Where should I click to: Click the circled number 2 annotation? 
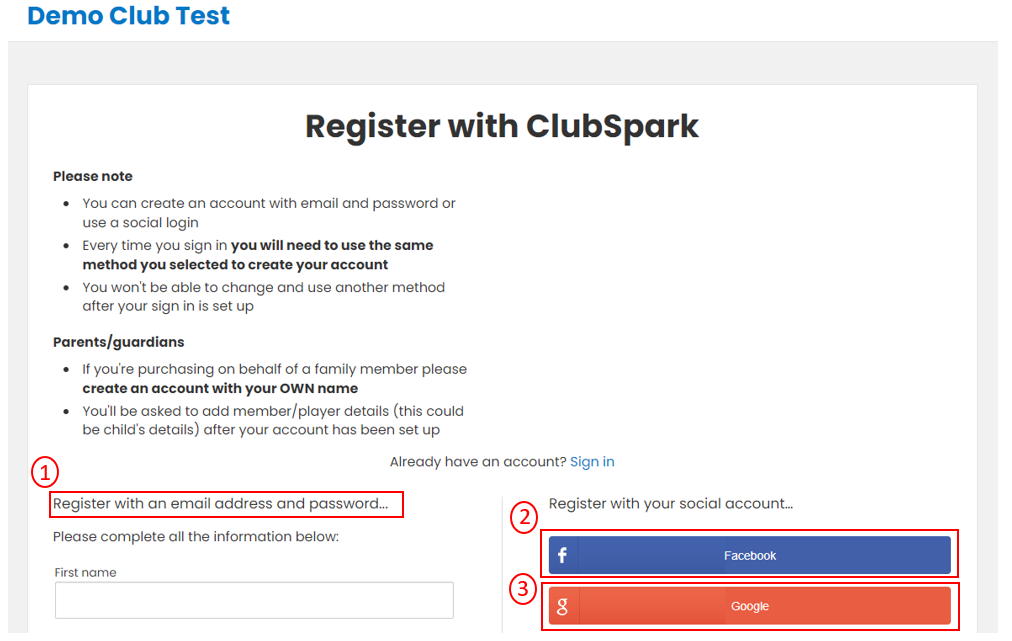click(x=524, y=517)
